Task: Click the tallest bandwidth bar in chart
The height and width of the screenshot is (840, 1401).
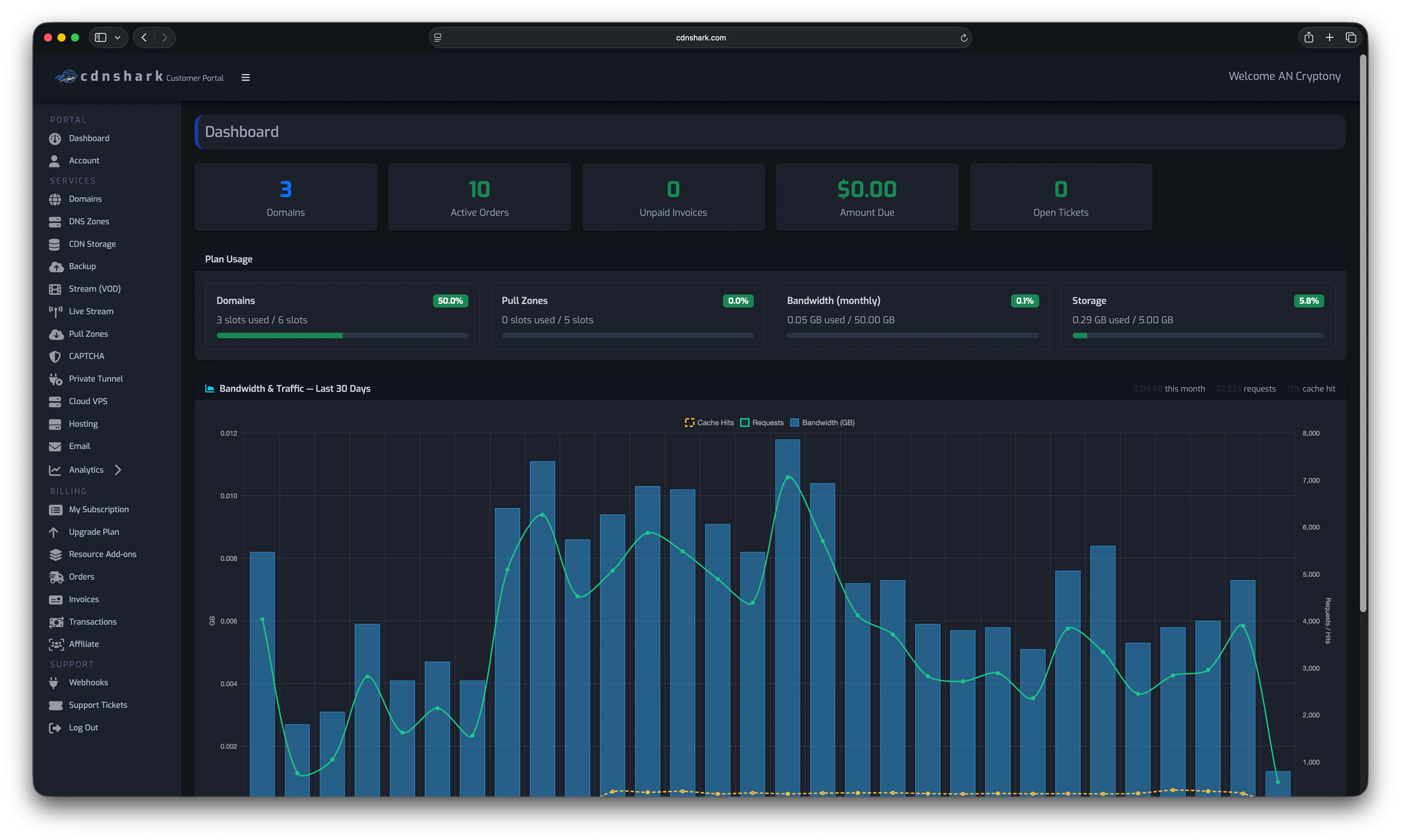Action: click(788, 617)
